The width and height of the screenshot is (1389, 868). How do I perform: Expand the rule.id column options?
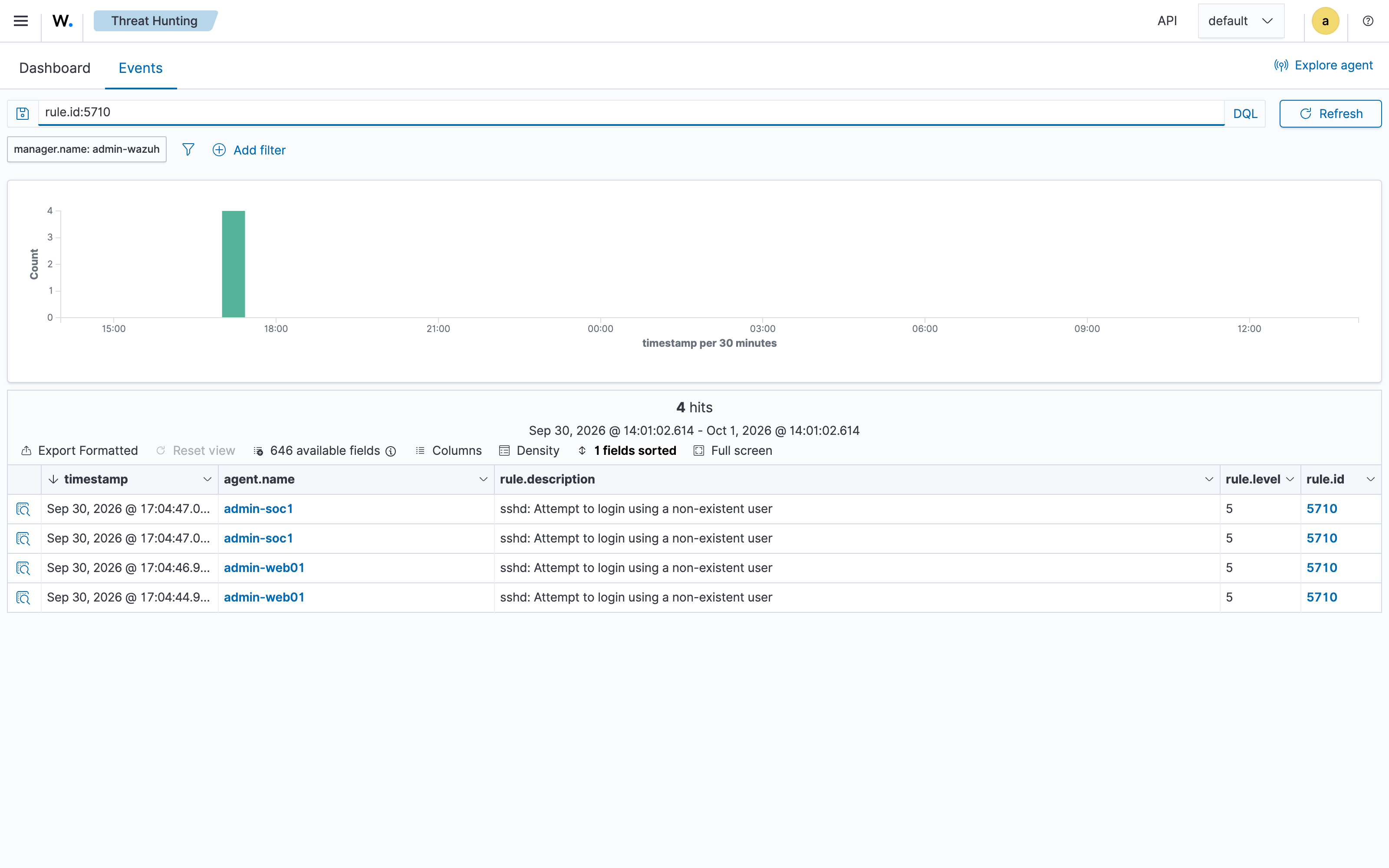(x=1371, y=479)
